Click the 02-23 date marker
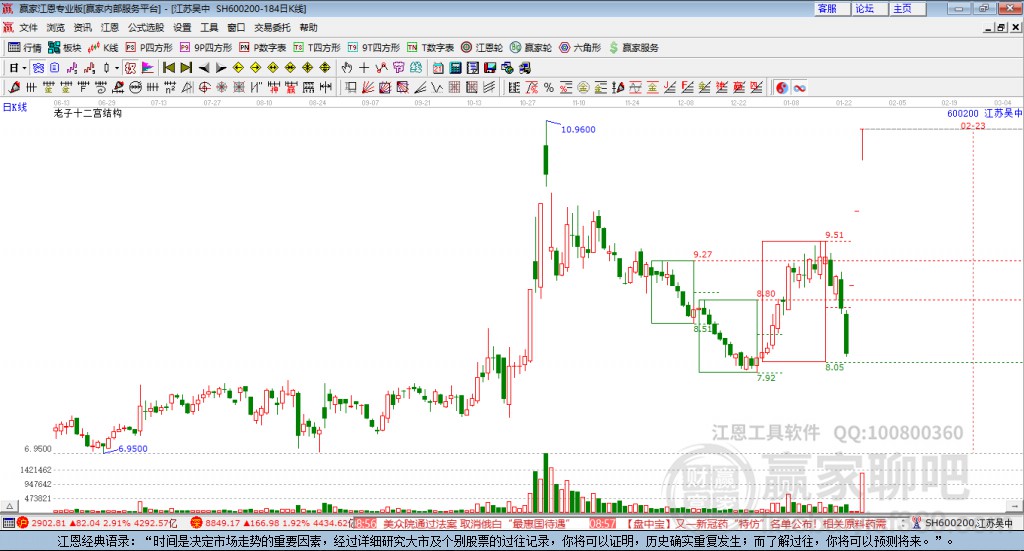This screenshot has height=551, width=1024. (x=973, y=125)
